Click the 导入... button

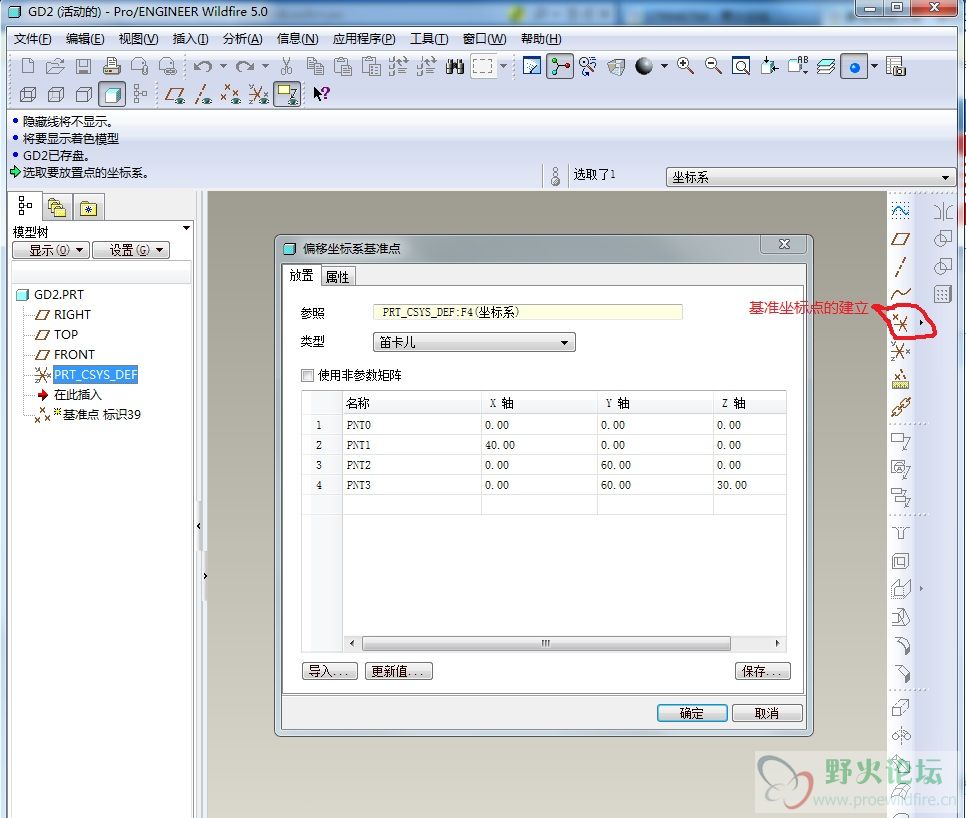coord(330,671)
